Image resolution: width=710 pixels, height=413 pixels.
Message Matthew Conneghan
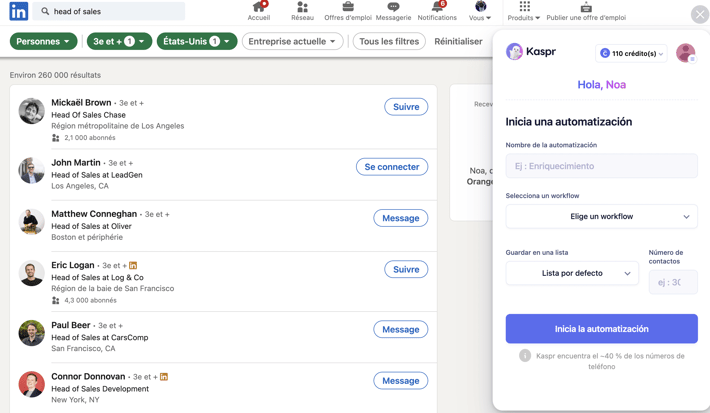401,218
